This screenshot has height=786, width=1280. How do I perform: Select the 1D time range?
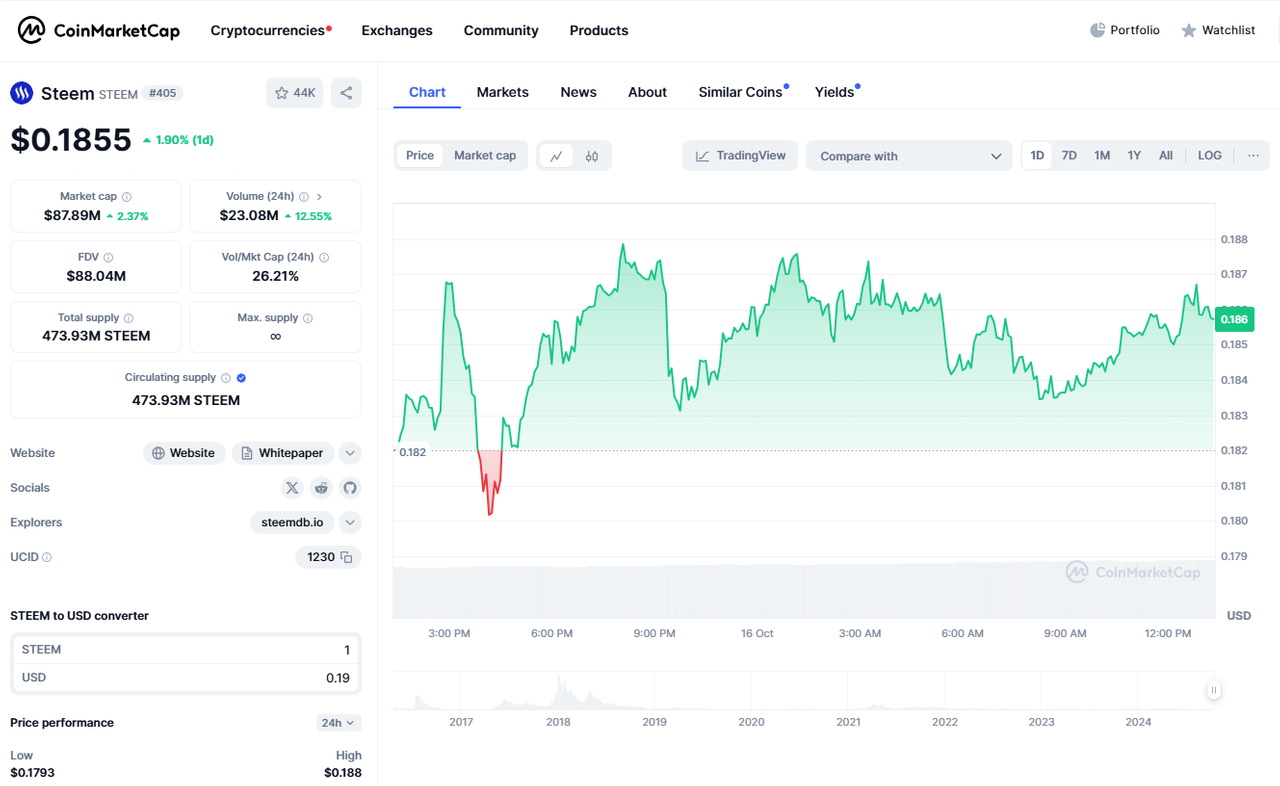pos(1038,156)
